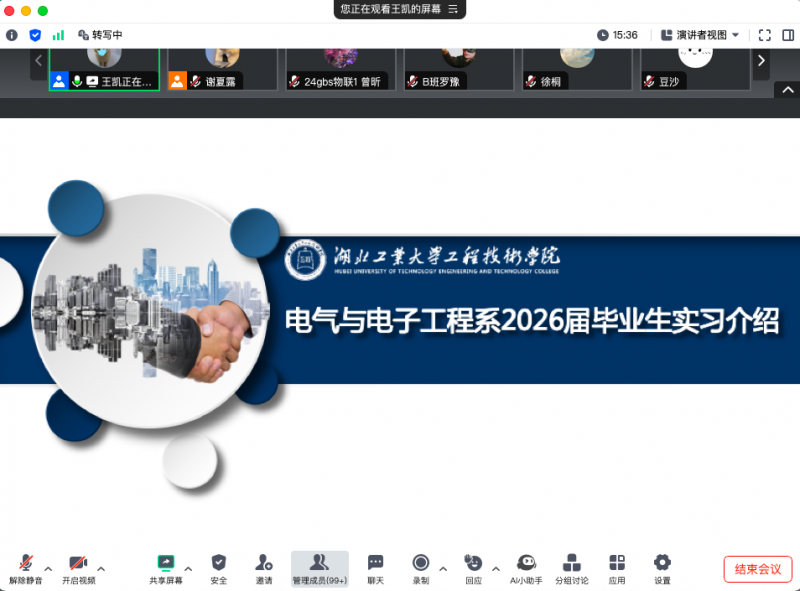This screenshot has width=800, height=591.
Task: Click the 回应 reactions icon
Action: click(x=473, y=568)
